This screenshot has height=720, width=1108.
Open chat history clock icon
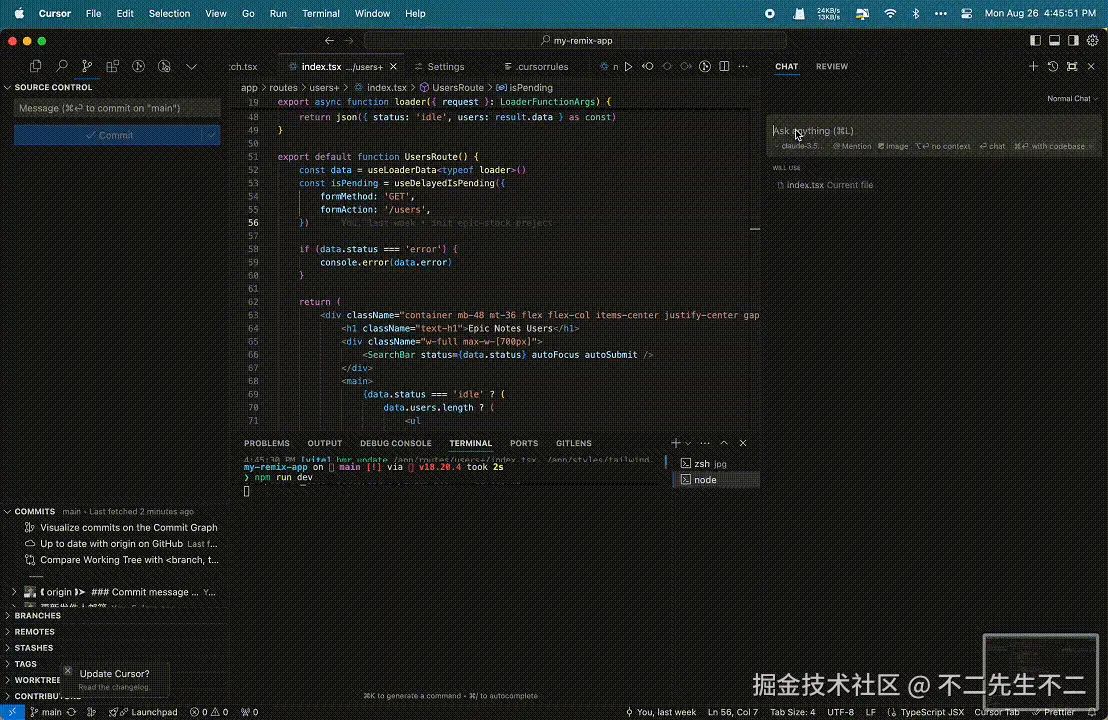1053,66
